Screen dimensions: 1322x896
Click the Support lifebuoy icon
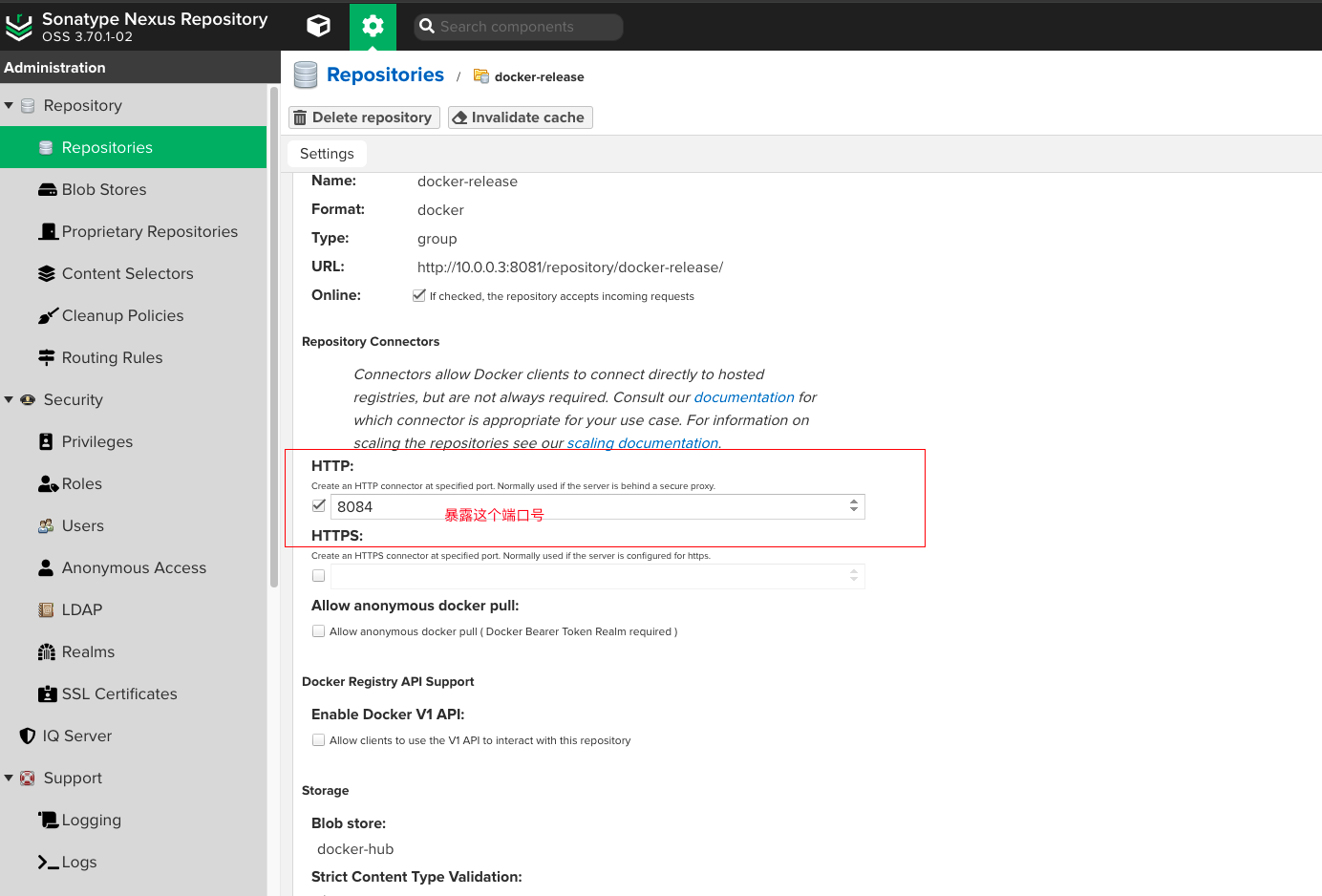coord(28,778)
